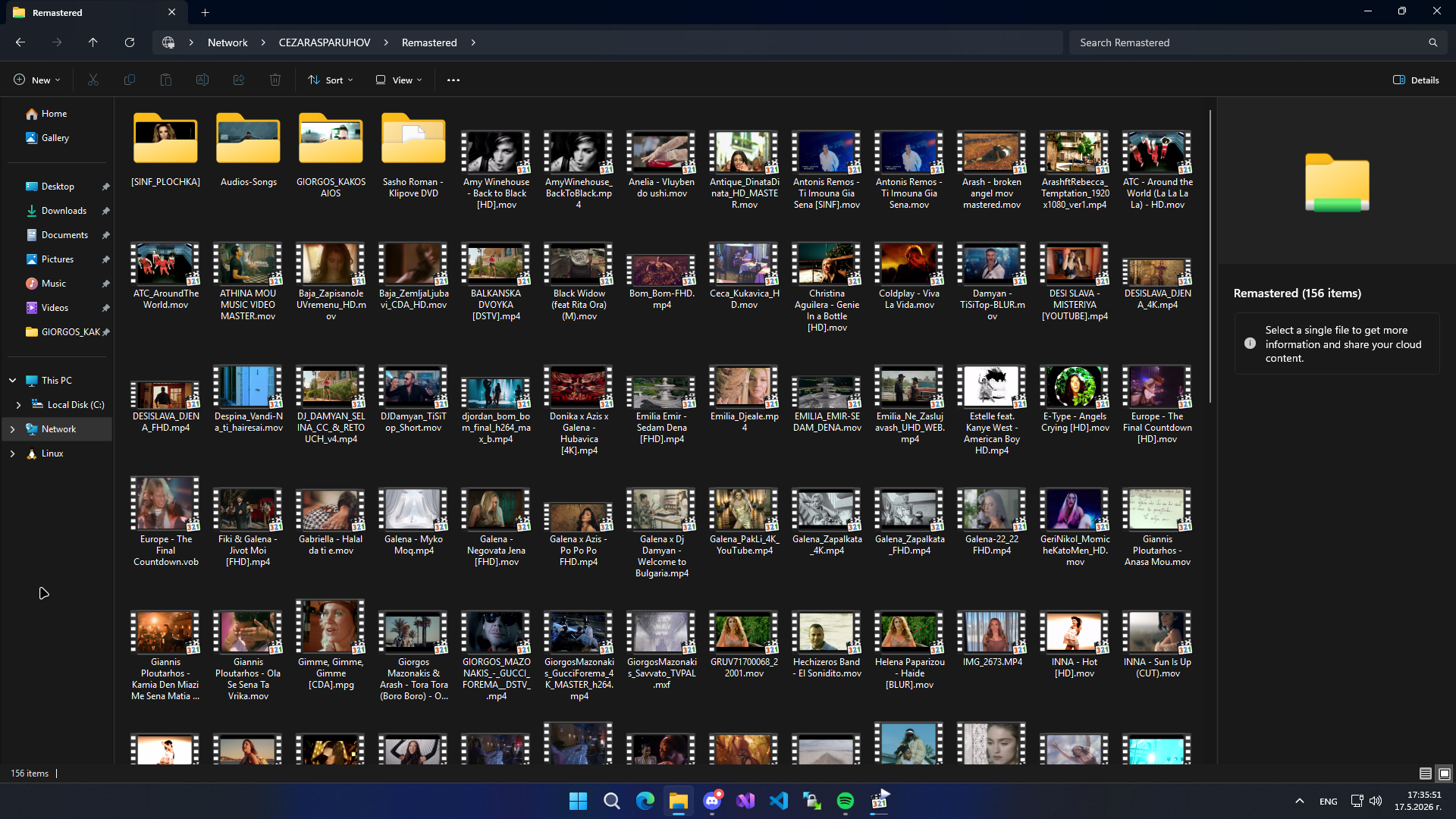Open the Sort dropdown menu

tap(331, 80)
